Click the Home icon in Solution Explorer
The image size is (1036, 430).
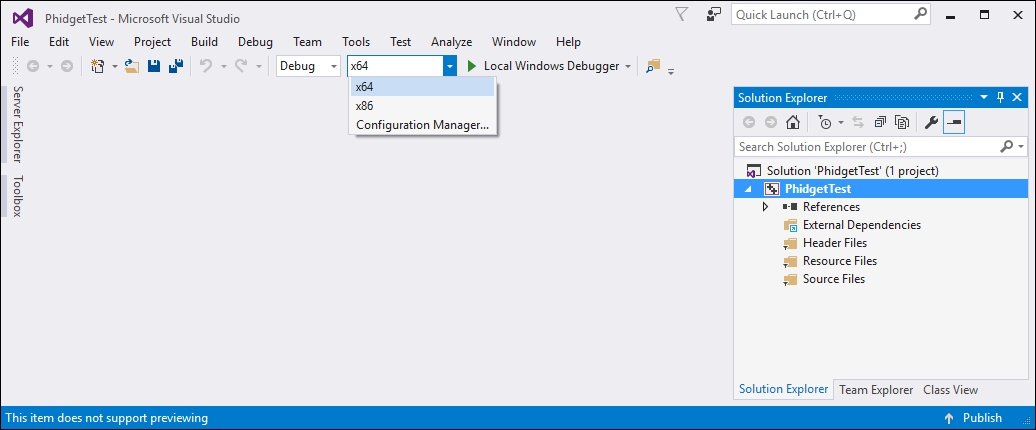point(793,122)
